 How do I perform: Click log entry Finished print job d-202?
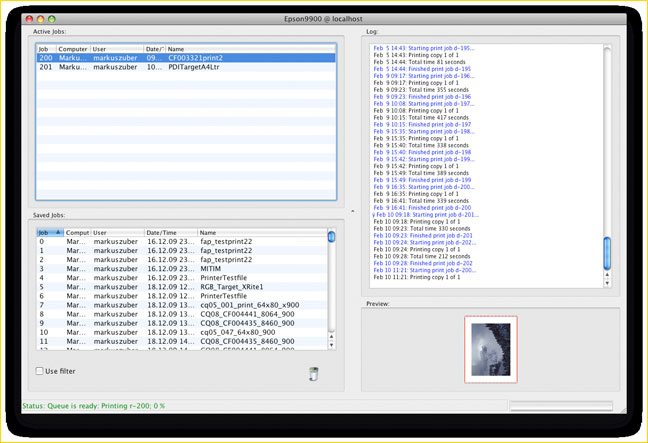pos(423,263)
